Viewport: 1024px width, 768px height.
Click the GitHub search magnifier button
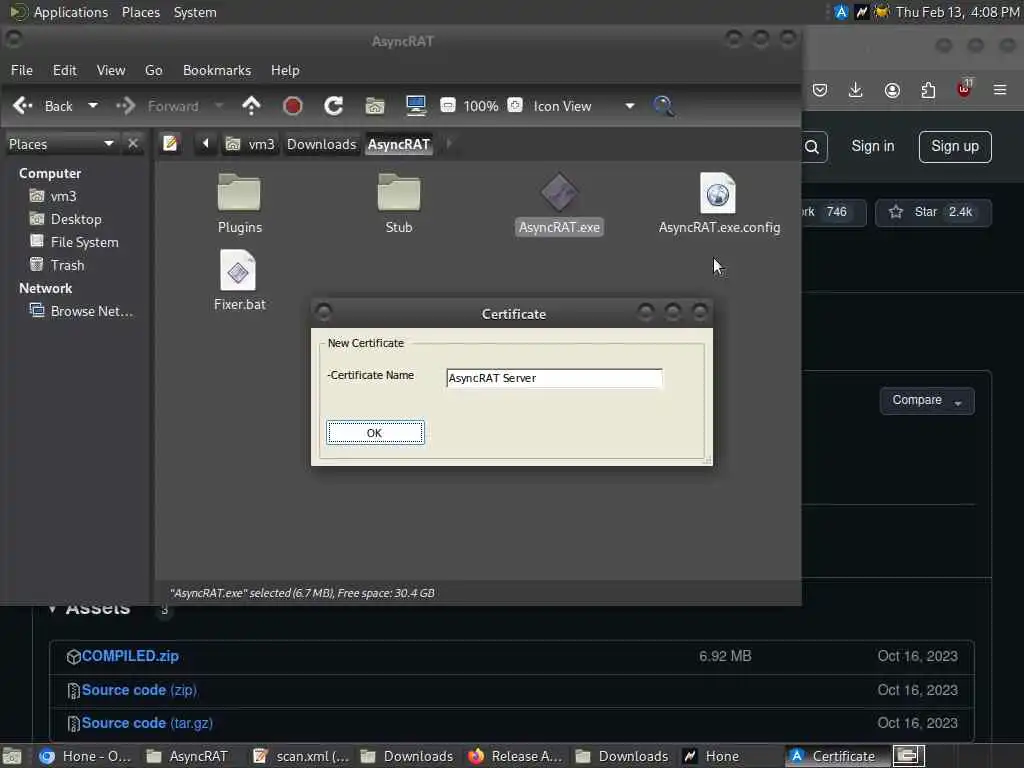(x=812, y=147)
